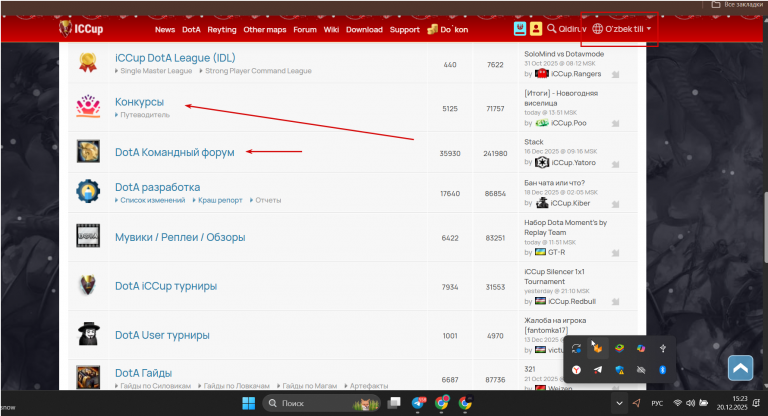This screenshot has height=416, width=768.
Task: Open Telegram icon in the tray popup
Action: point(598,370)
